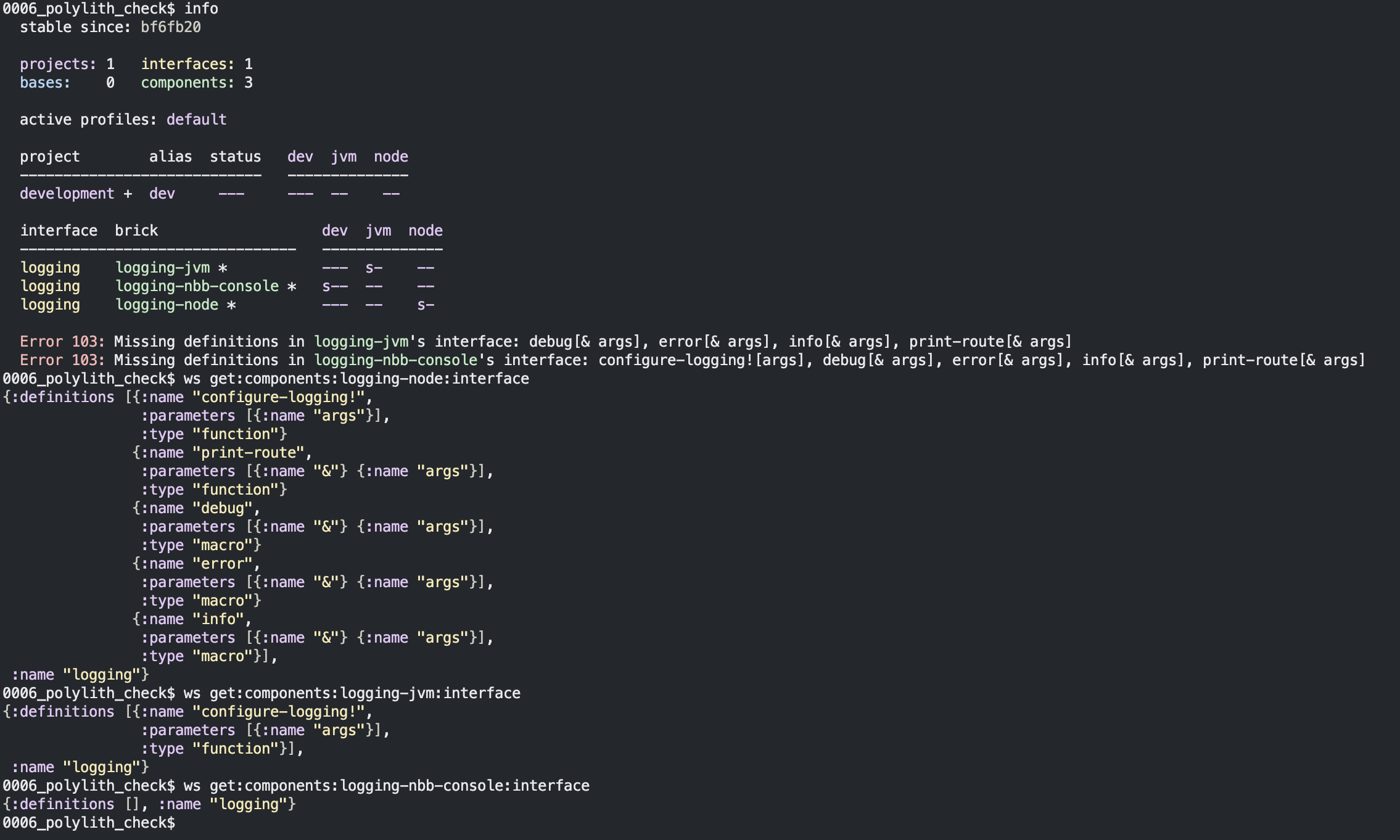Place cursor at the final shell prompt
The width and height of the screenshot is (1400, 840).
click(89, 822)
